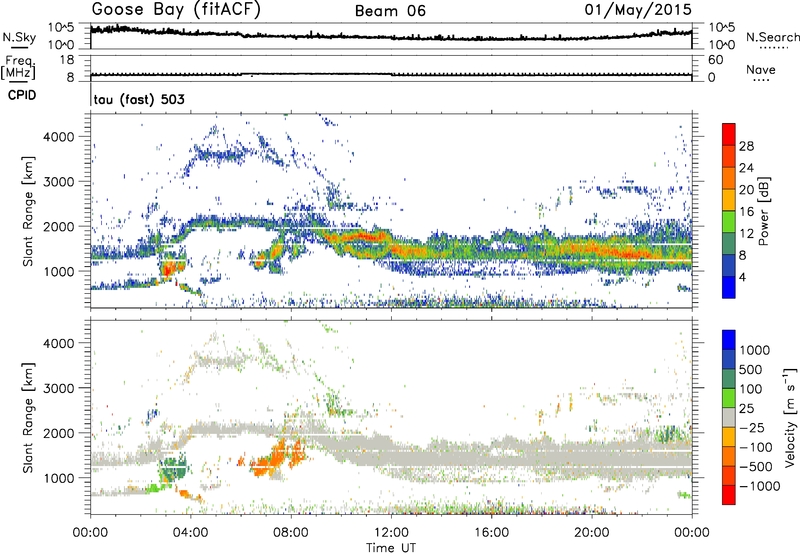The height and width of the screenshot is (554, 800).
Task: Click the '04:00' time axis tick label
Action: point(191,533)
